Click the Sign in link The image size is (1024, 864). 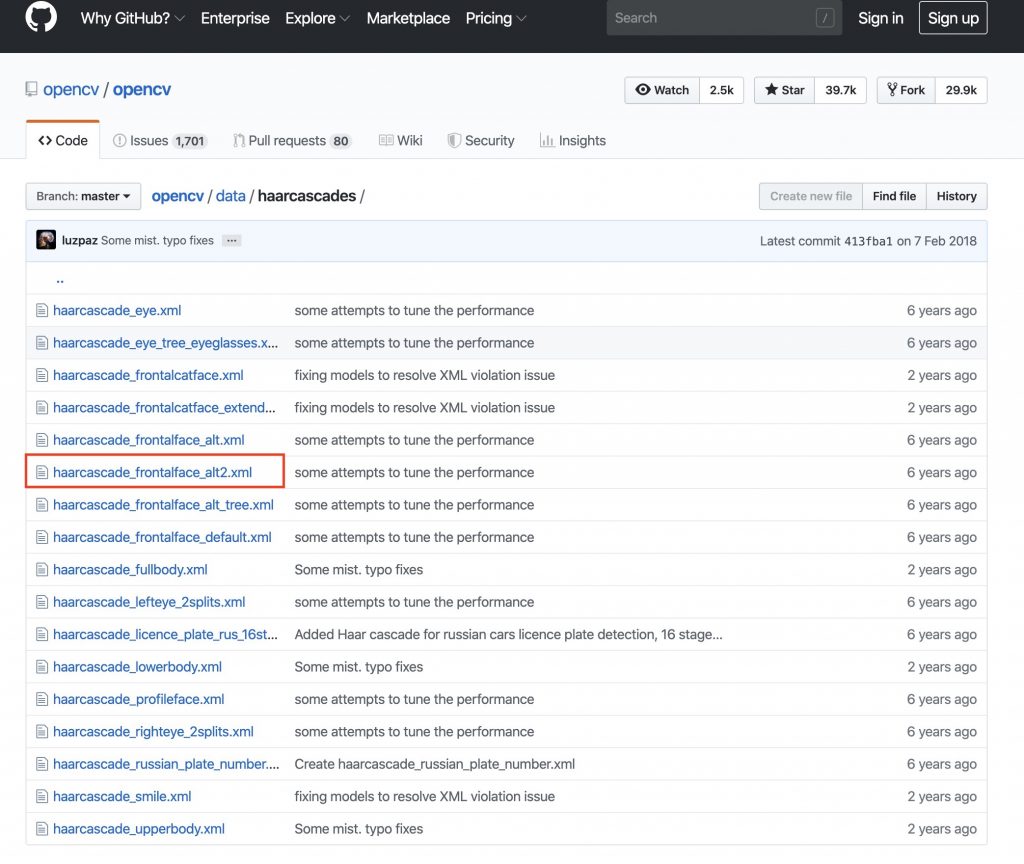click(880, 18)
